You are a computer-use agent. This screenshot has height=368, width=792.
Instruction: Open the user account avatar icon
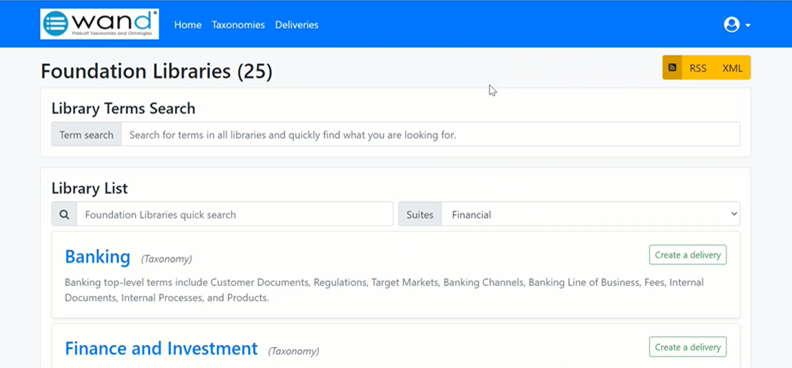731,25
